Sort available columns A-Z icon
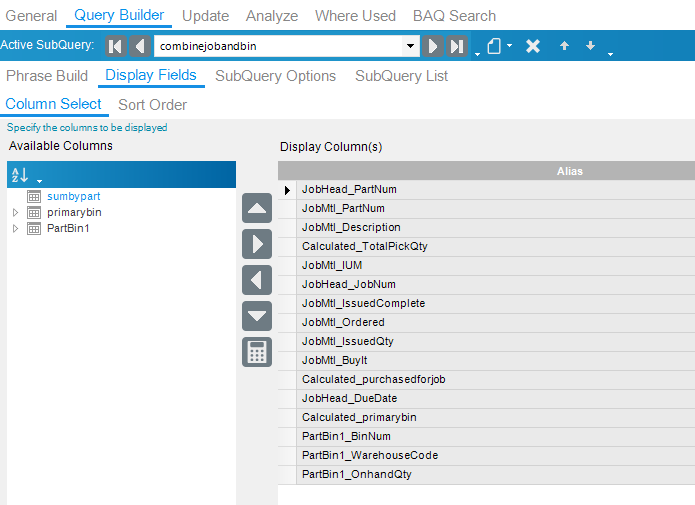The image size is (695, 505). point(20,175)
